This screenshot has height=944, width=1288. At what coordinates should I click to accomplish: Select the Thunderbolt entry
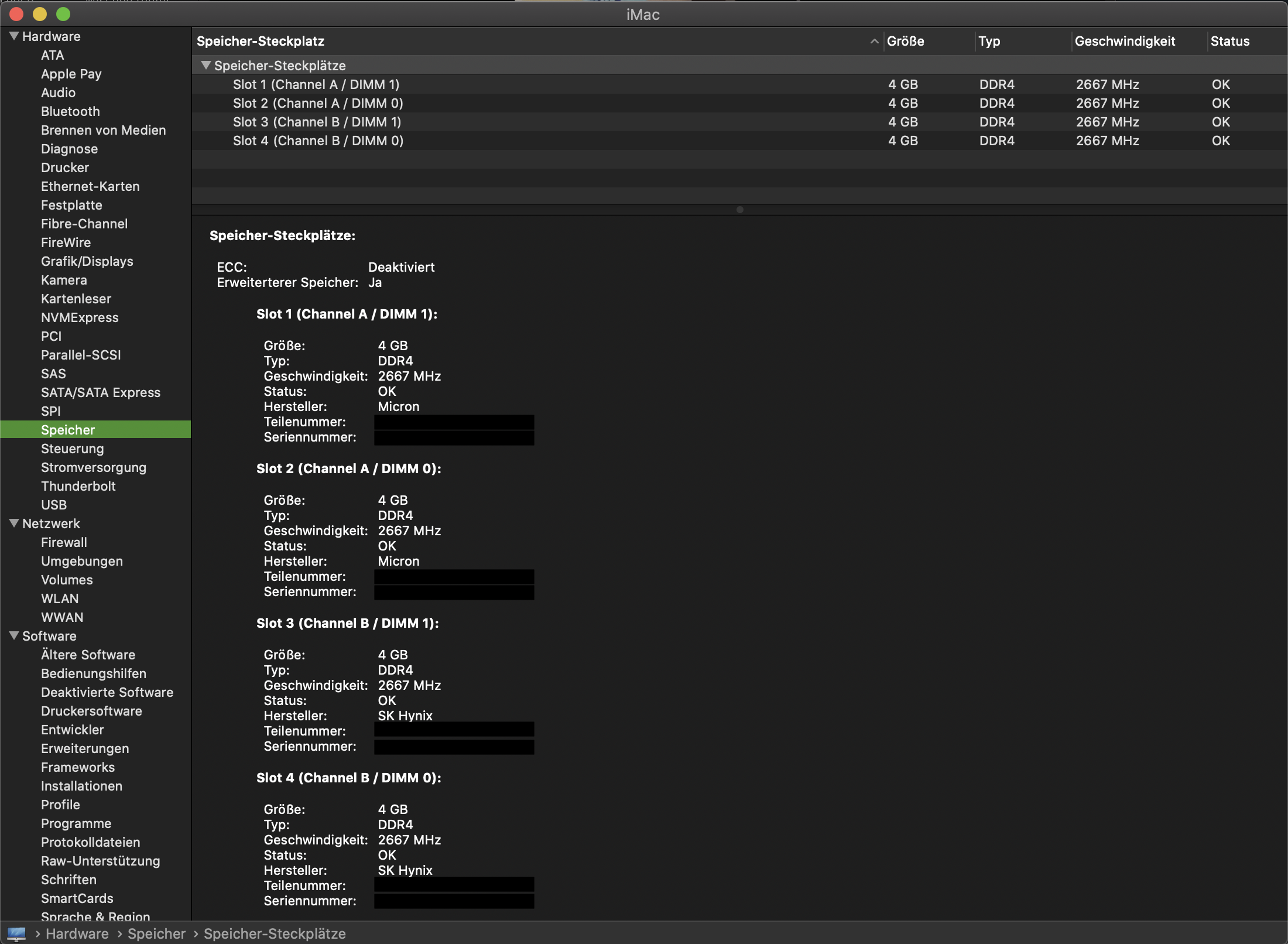coord(78,486)
